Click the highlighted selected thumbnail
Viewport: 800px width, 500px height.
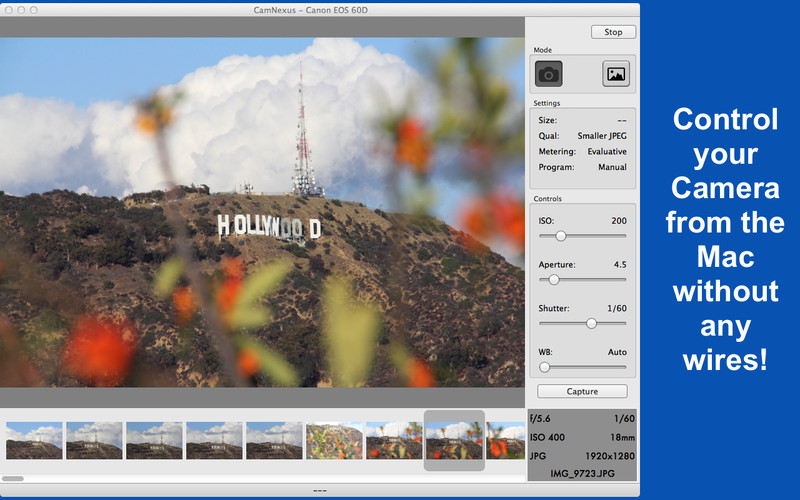tap(454, 440)
